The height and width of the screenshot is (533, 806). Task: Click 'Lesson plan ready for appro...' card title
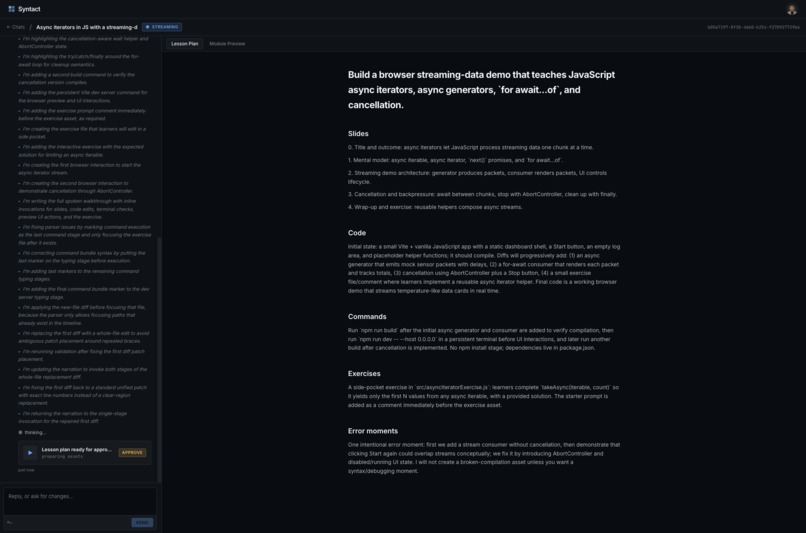[77, 449]
